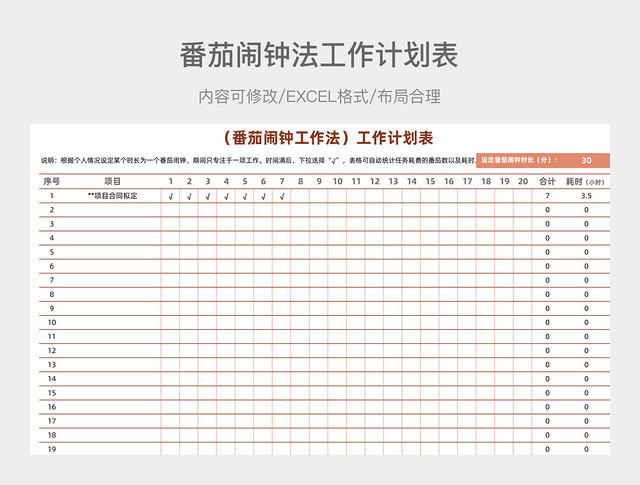Open the checkmark cell in column 5, row 1

click(245, 196)
